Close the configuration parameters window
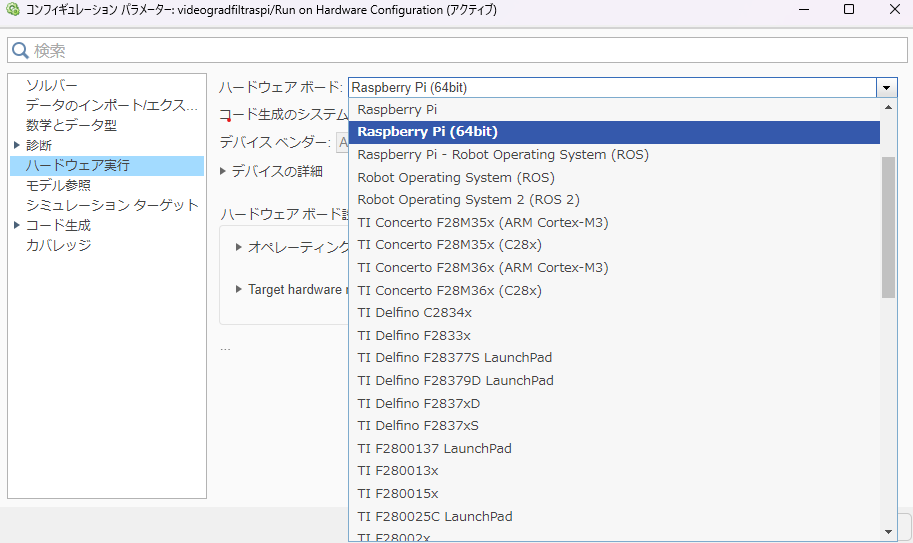Viewport: 913px width, 543px height. pyautogui.click(x=895, y=9)
